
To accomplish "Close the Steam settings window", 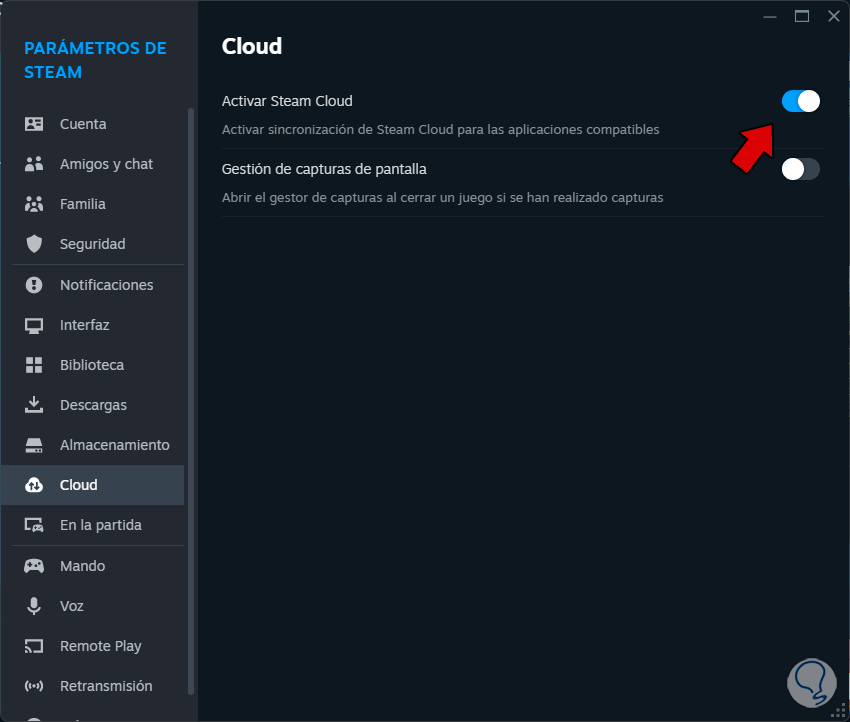I will [833, 16].
